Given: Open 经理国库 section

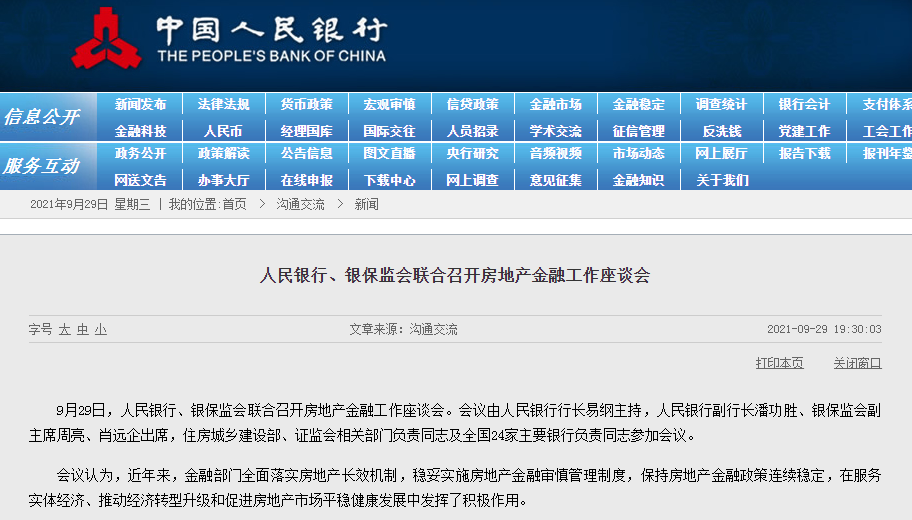Looking at the screenshot, I should point(307,131).
